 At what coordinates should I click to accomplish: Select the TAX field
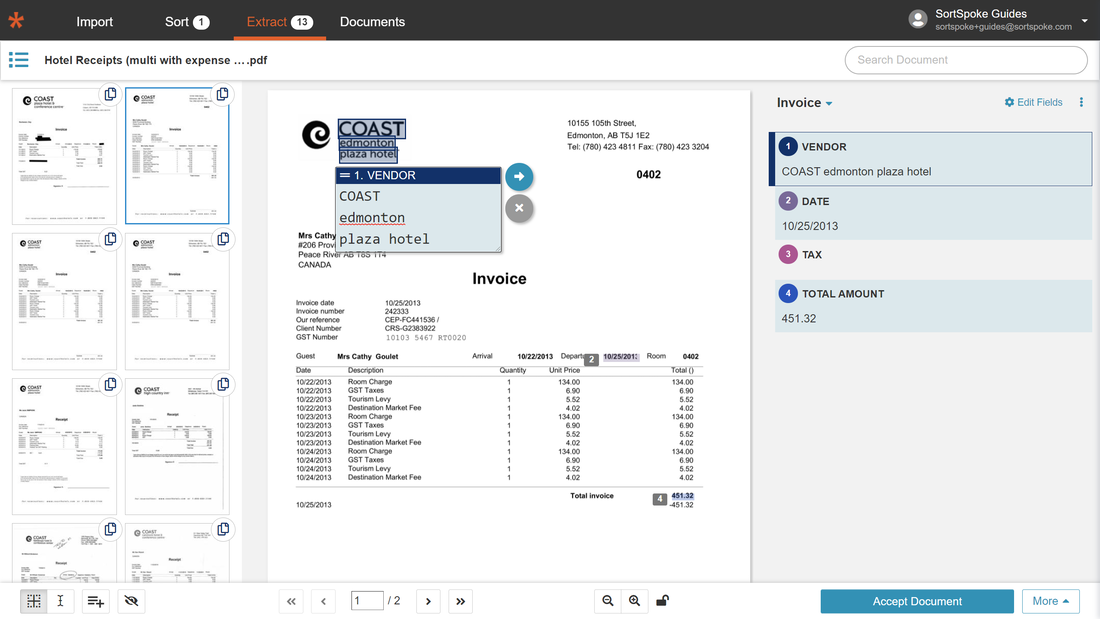pyautogui.click(x=933, y=255)
